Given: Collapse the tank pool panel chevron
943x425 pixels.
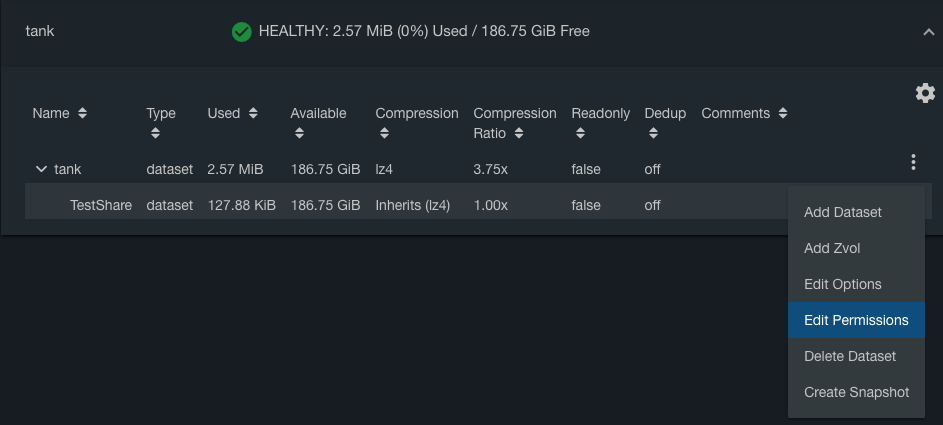Looking at the screenshot, I should click(928, 32).
